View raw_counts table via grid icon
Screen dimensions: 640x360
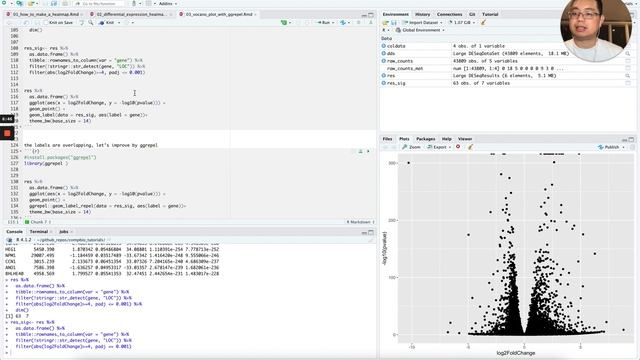(x=628, y=61)
